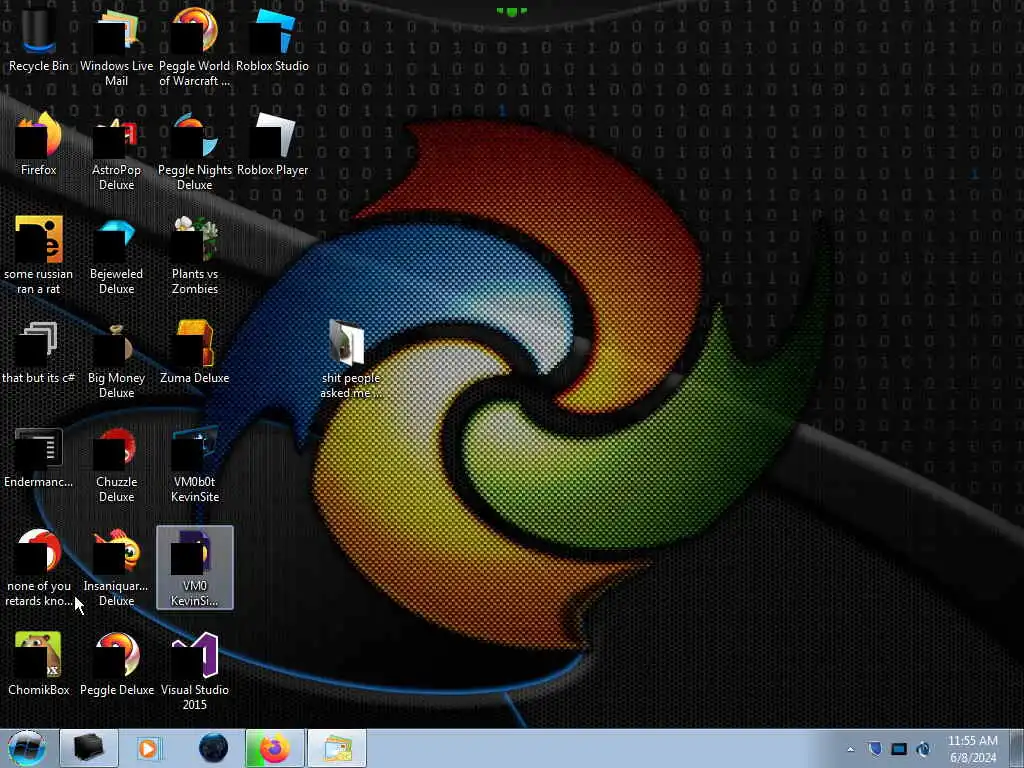This screenshot has width=1024, height=768.
Task: Open the Windows Start menu orb
Action: 27,748
